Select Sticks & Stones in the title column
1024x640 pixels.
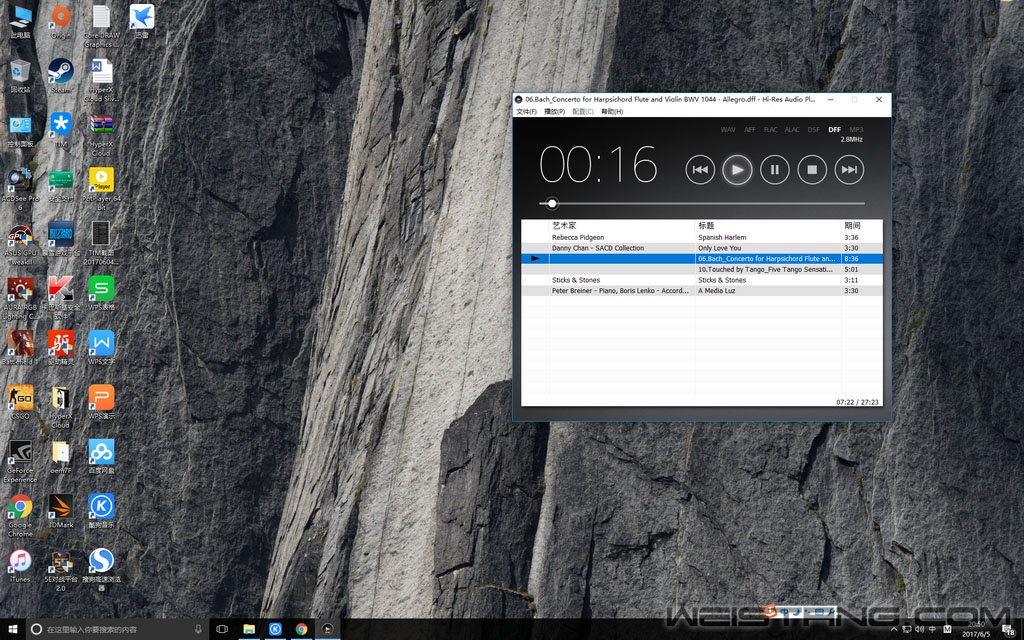click(722, 280)
